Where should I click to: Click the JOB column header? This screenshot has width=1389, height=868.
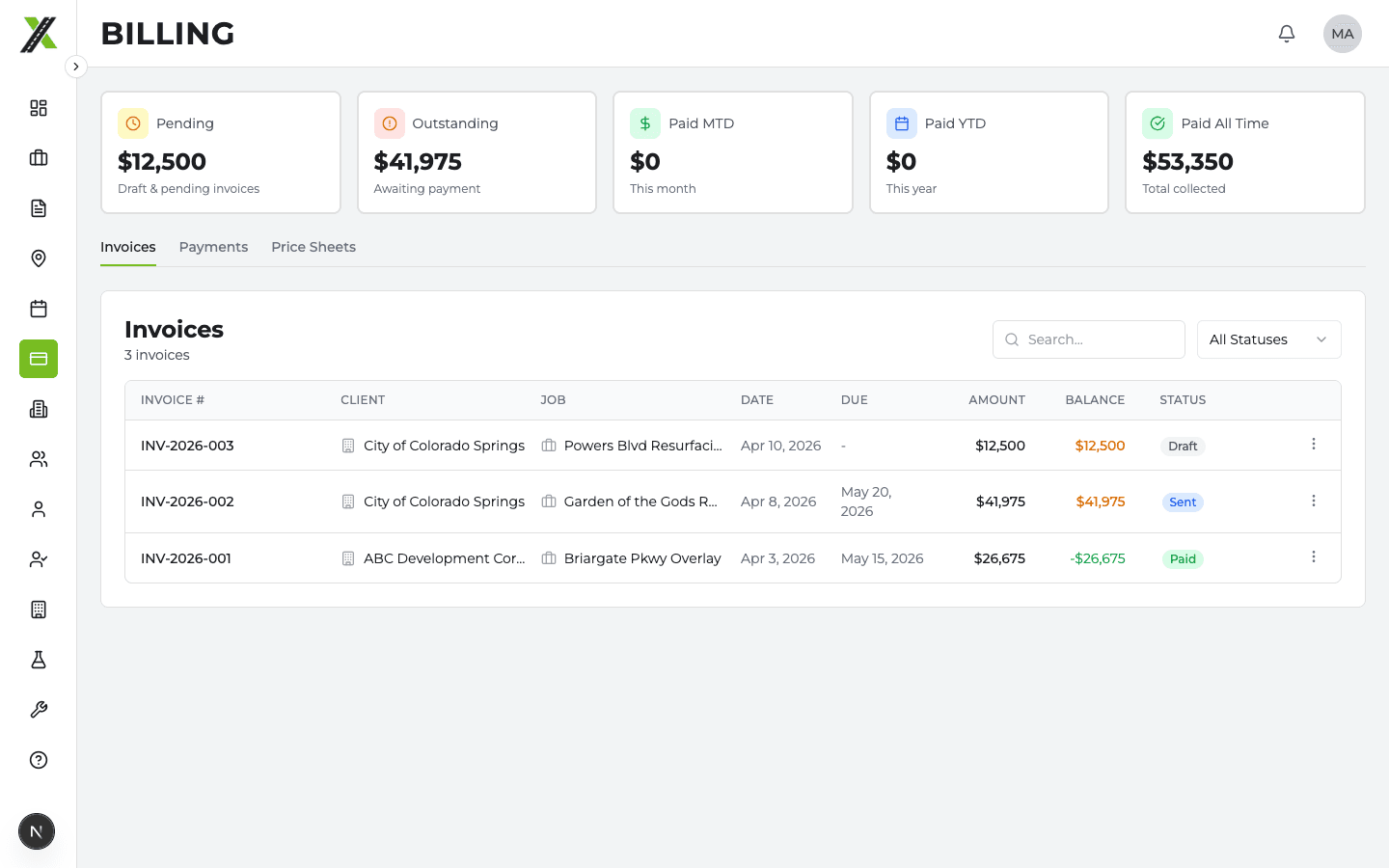pyautogui.click(x=554, y=400)
